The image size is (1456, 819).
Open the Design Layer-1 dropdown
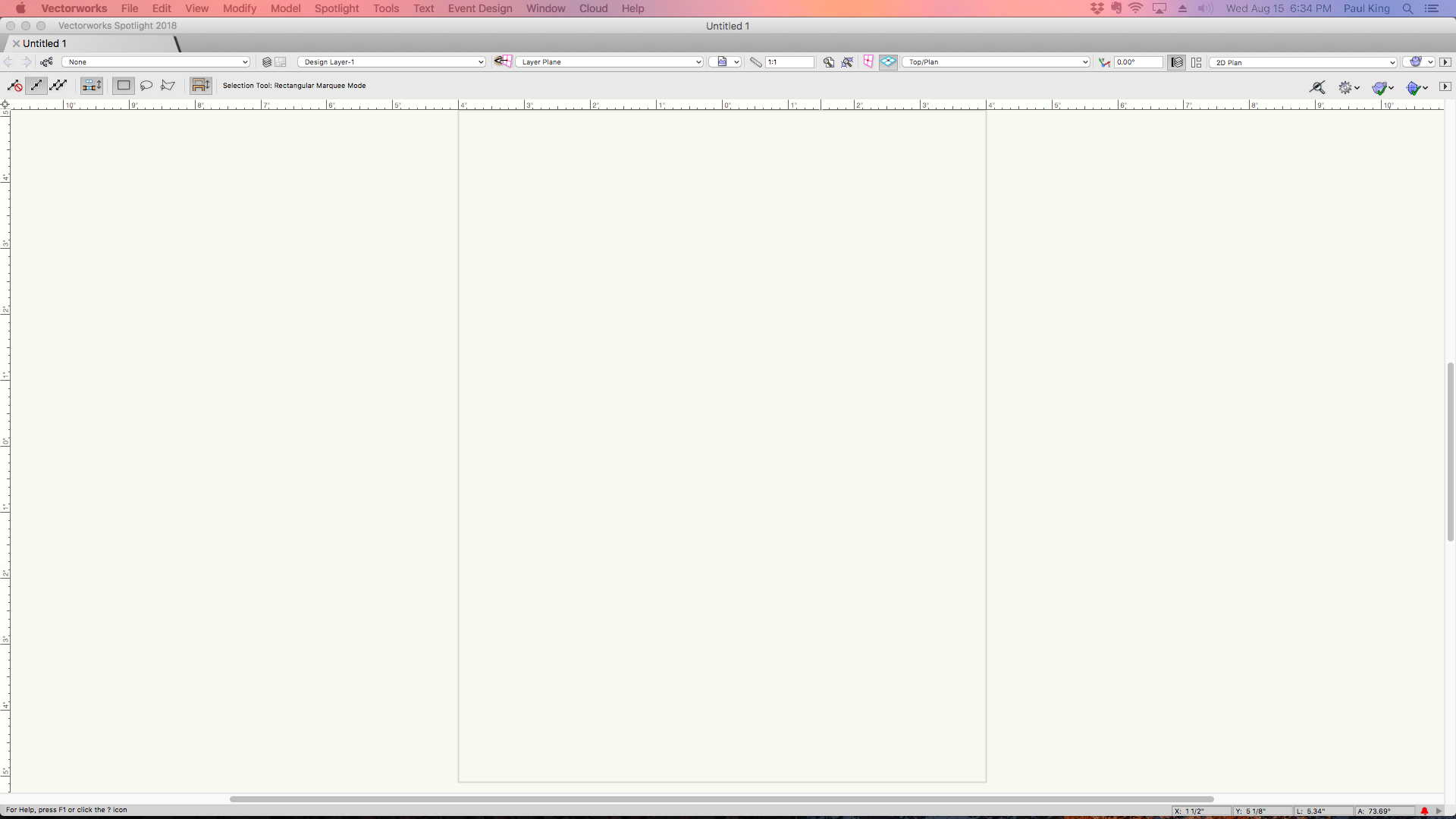[x=391, y=62]
